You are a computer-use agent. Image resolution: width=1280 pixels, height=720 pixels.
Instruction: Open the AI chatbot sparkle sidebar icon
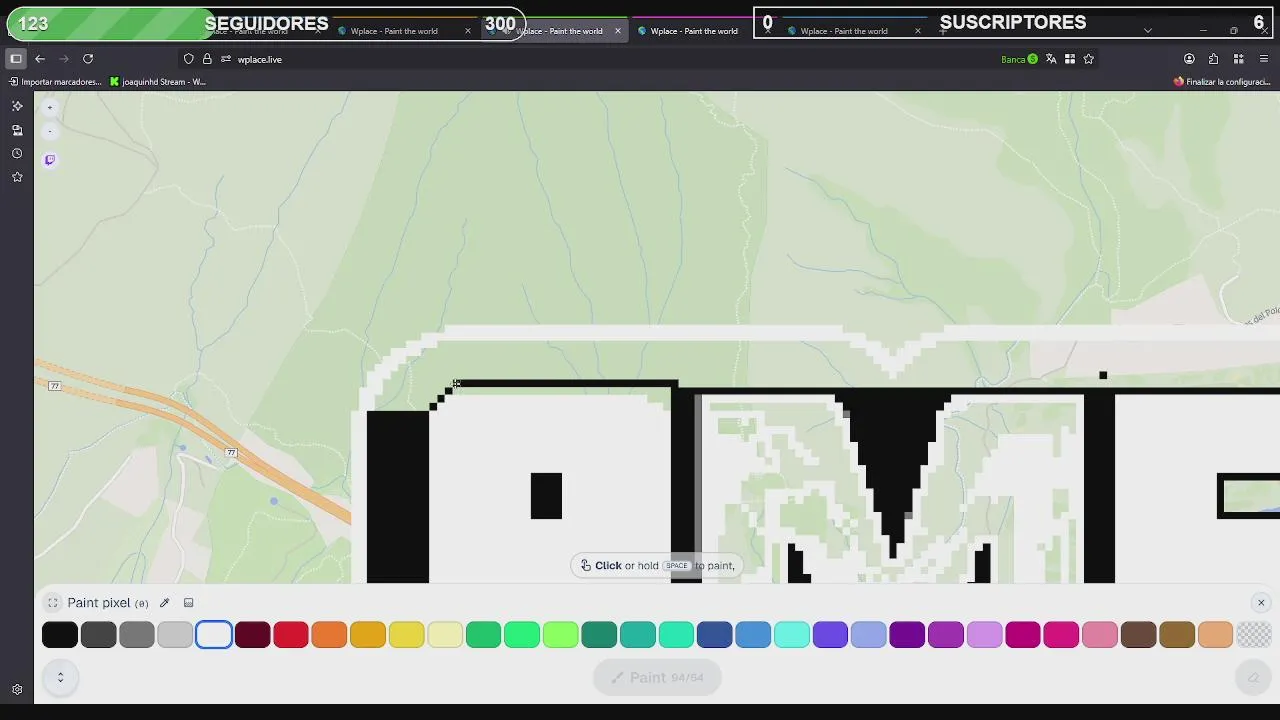17,106
